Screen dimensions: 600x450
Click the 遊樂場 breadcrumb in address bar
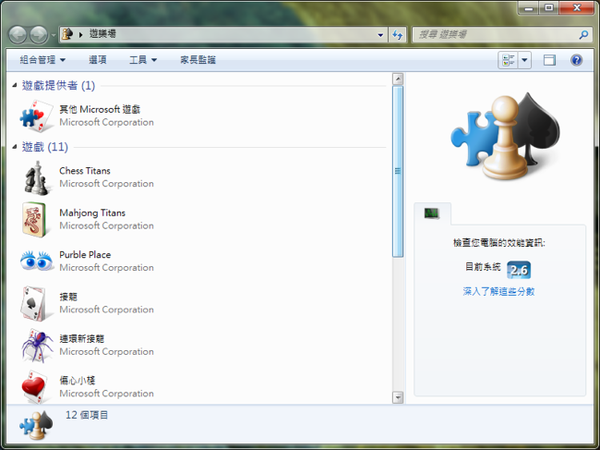click(103, 34)
